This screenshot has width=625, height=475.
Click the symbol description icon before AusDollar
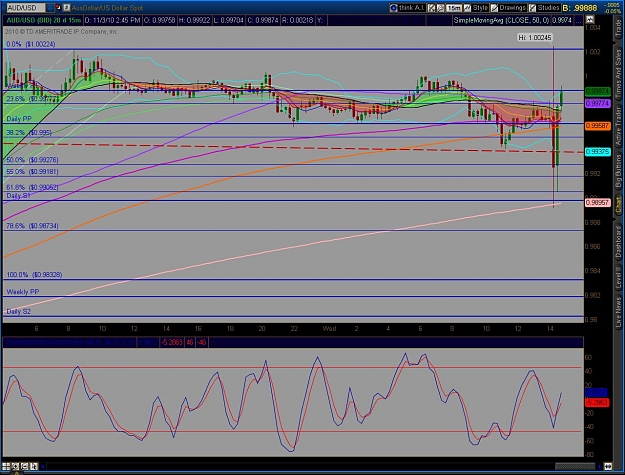[67, 8]
